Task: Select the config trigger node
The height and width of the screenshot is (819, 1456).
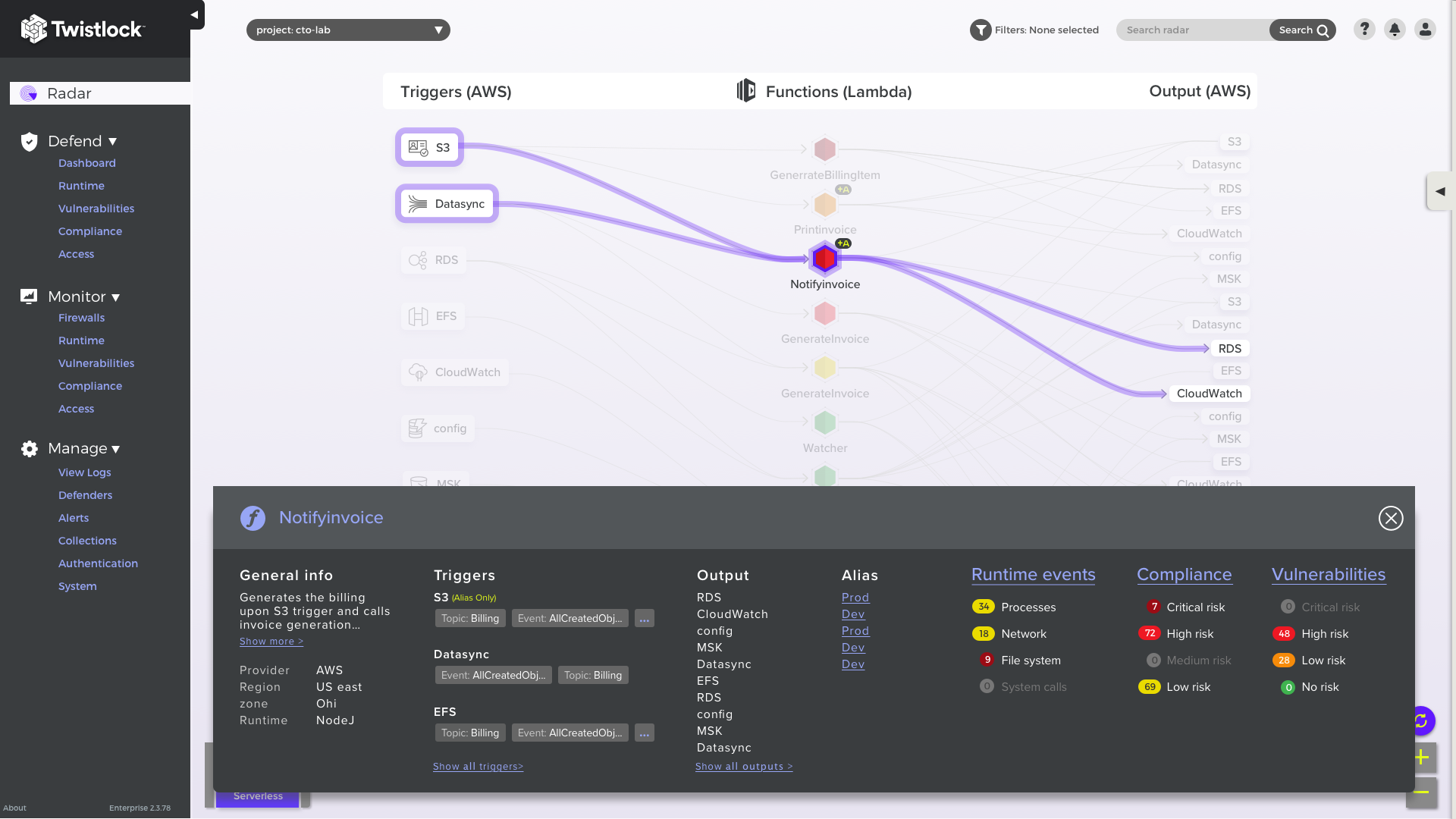Action: 438,428
